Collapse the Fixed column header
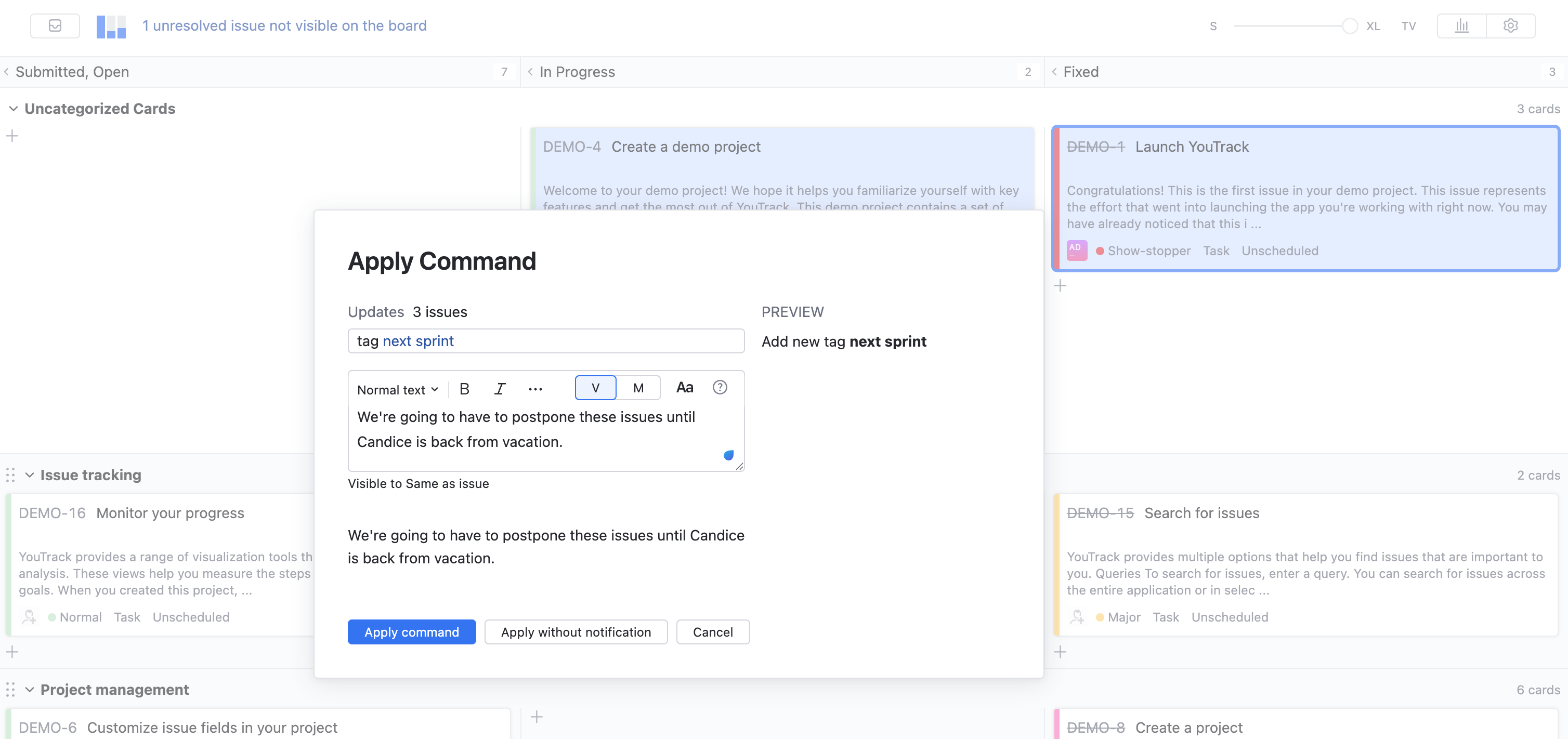The width and height of the screenshot is (1568, 739). click(x=1054, y=72)
